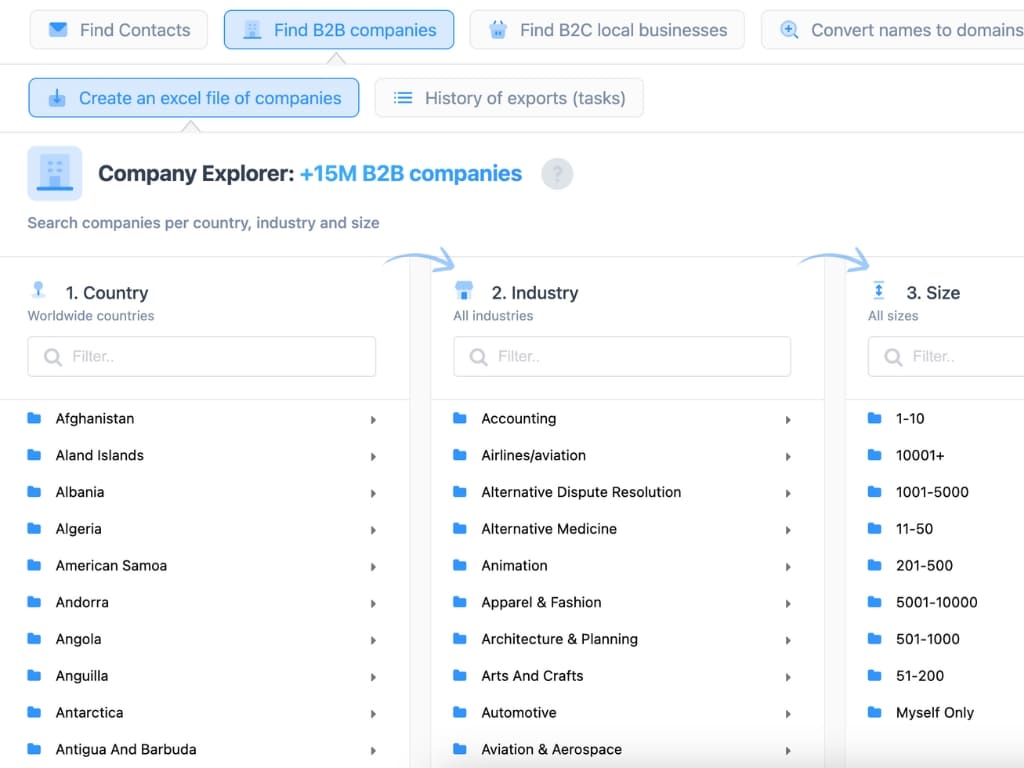Click the map pin icon beside Country heading
Viewport: 1024px width, 768px height.
coord(39,289)
